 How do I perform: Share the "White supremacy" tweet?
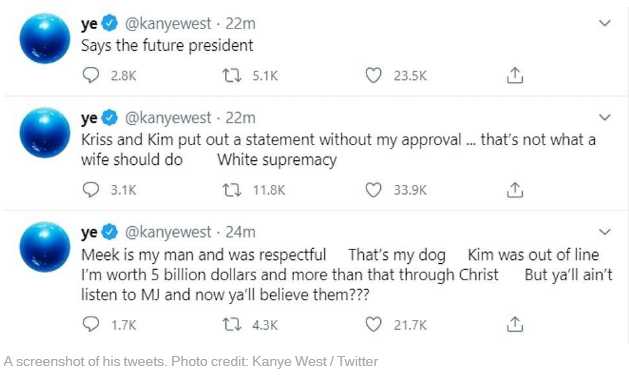515,189
